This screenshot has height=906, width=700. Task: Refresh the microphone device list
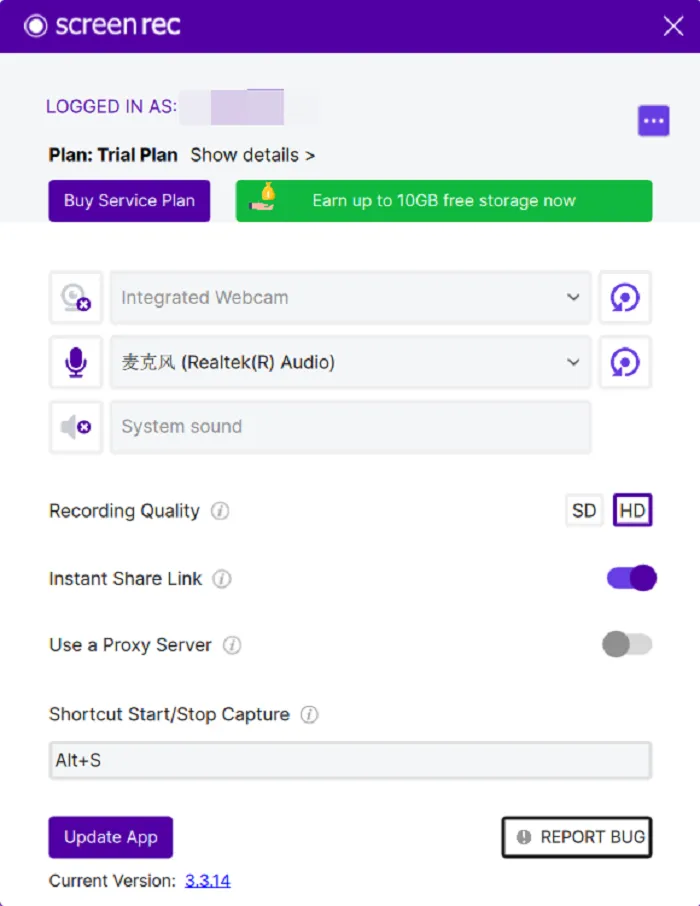(x=625, y=362)
